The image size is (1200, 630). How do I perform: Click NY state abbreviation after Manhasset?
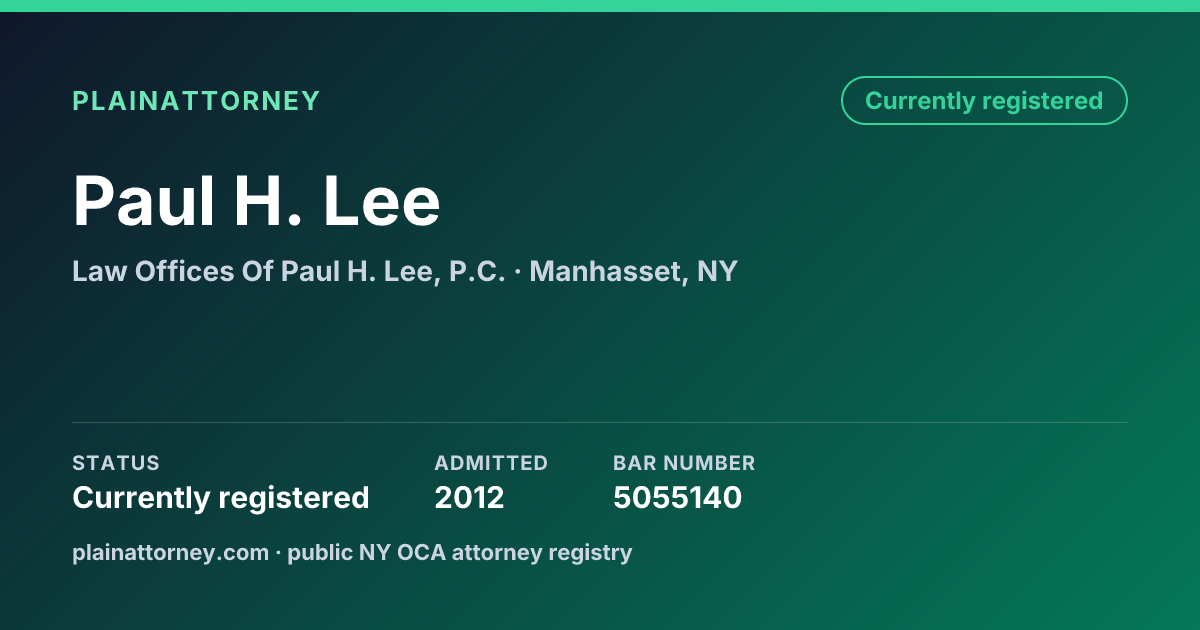tap(717, 271)
